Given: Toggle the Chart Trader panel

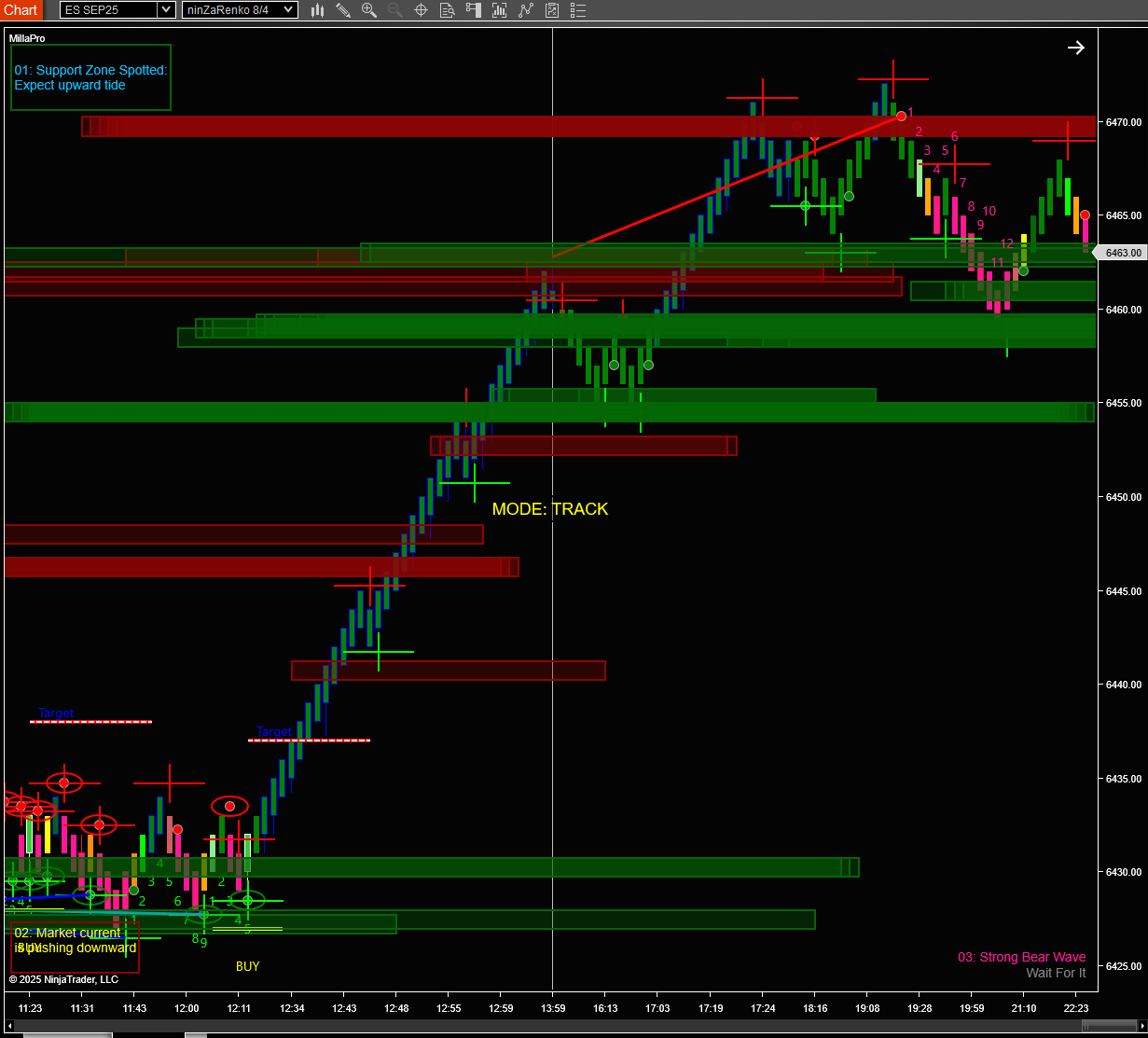Looking at the screenshot, I should [x=474, y=10].
